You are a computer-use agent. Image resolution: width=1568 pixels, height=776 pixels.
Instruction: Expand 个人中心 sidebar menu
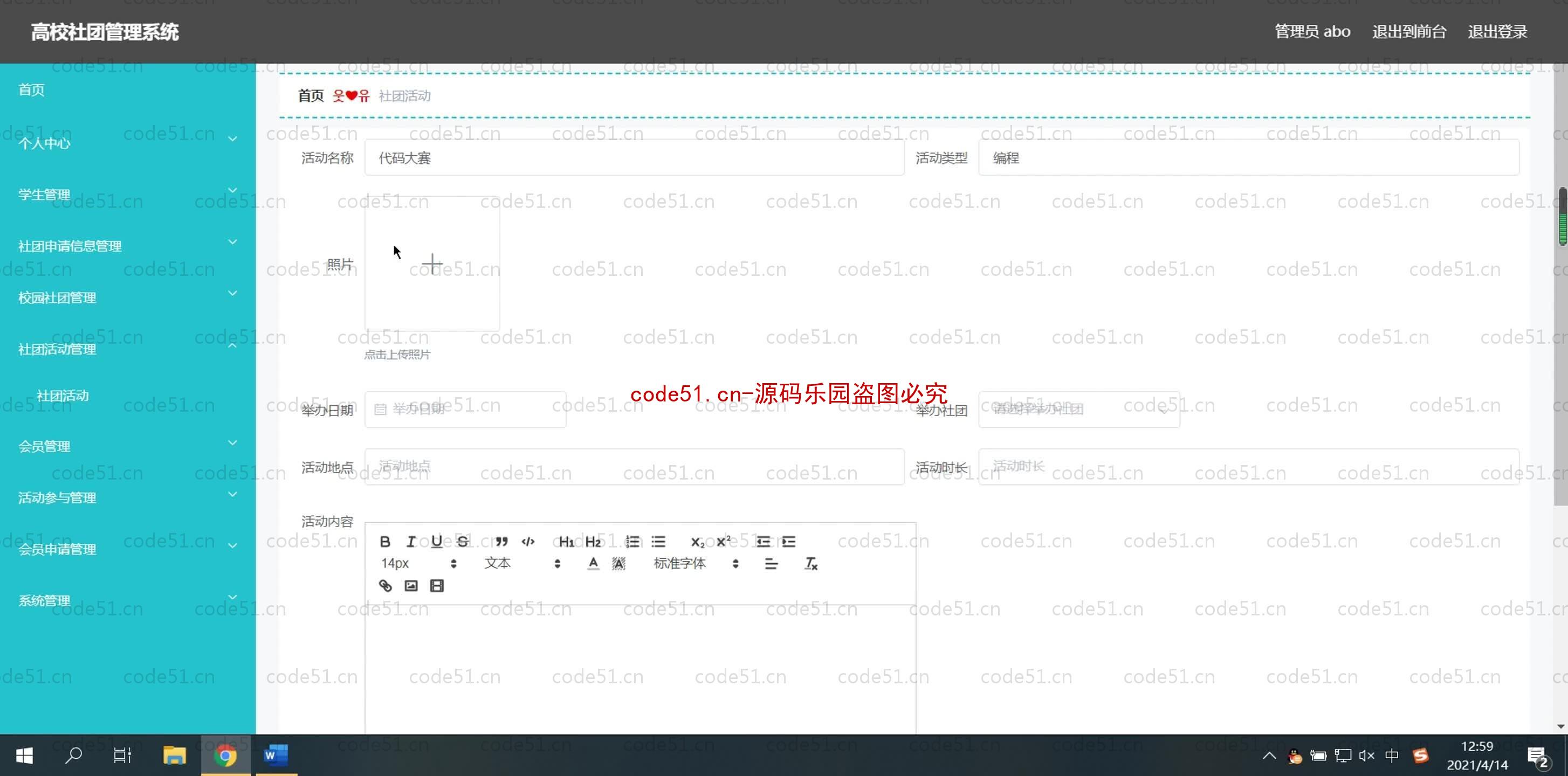128,142
